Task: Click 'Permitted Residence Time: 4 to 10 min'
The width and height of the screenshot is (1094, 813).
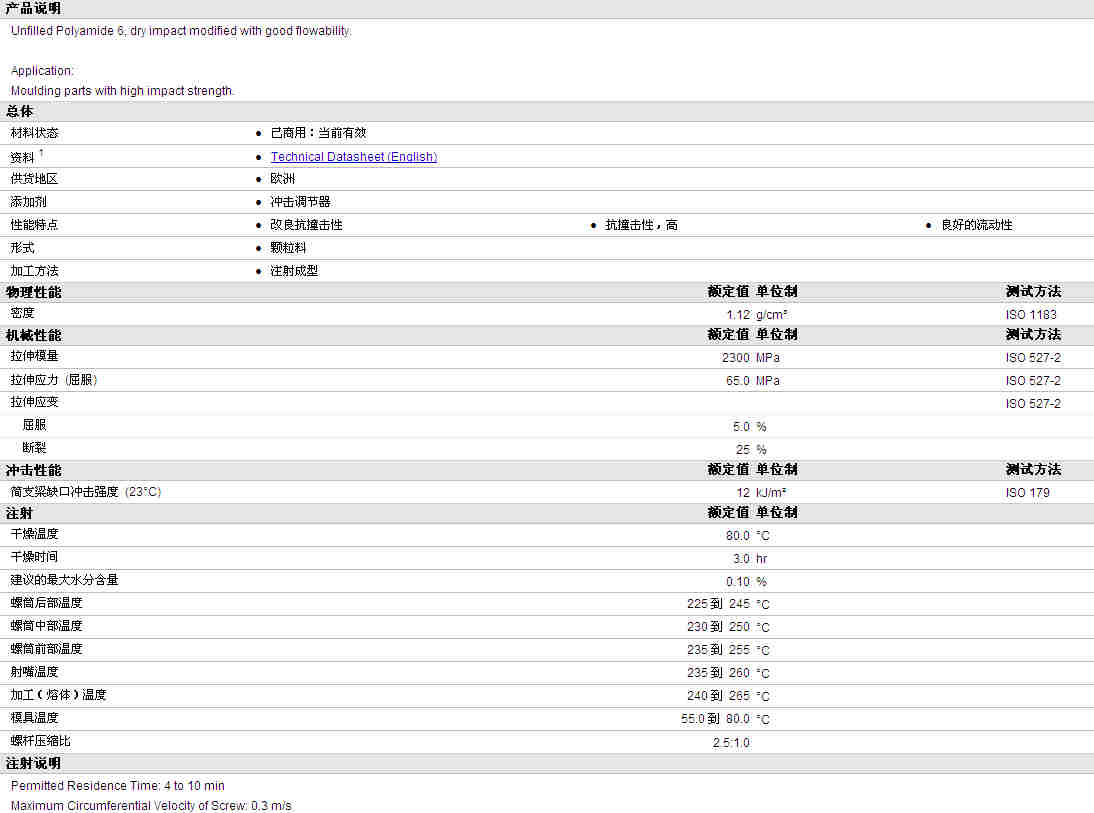Action: [117, 786]
